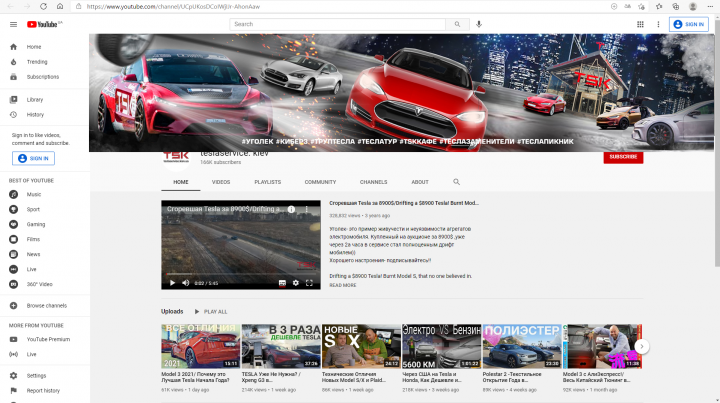Screen dimensions: 720x403
Task: Click the featured video progress bar
Action: tap(241, 274)
